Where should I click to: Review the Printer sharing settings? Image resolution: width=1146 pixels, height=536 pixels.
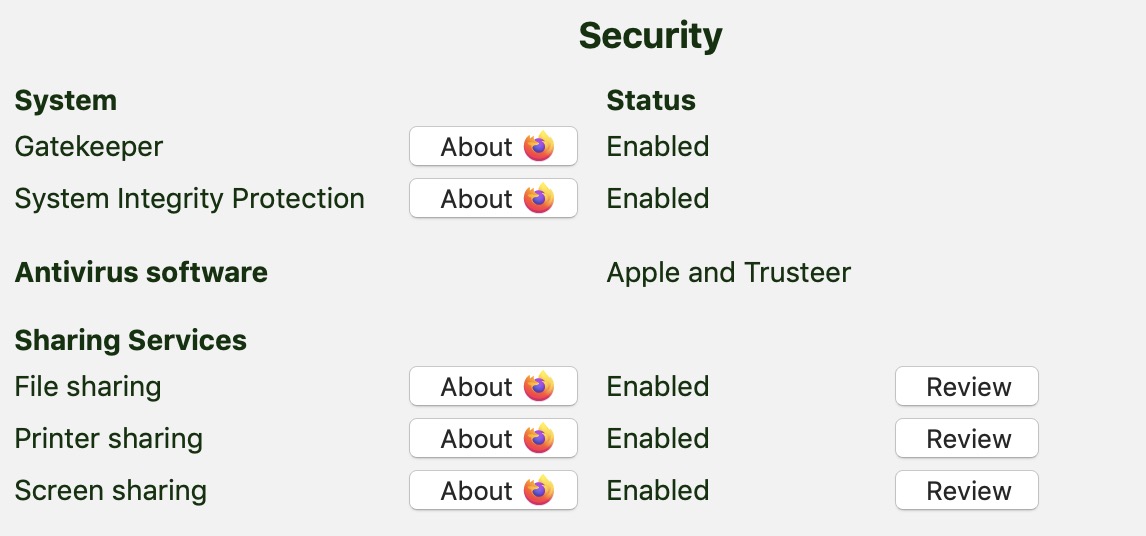tap(967, 438)
